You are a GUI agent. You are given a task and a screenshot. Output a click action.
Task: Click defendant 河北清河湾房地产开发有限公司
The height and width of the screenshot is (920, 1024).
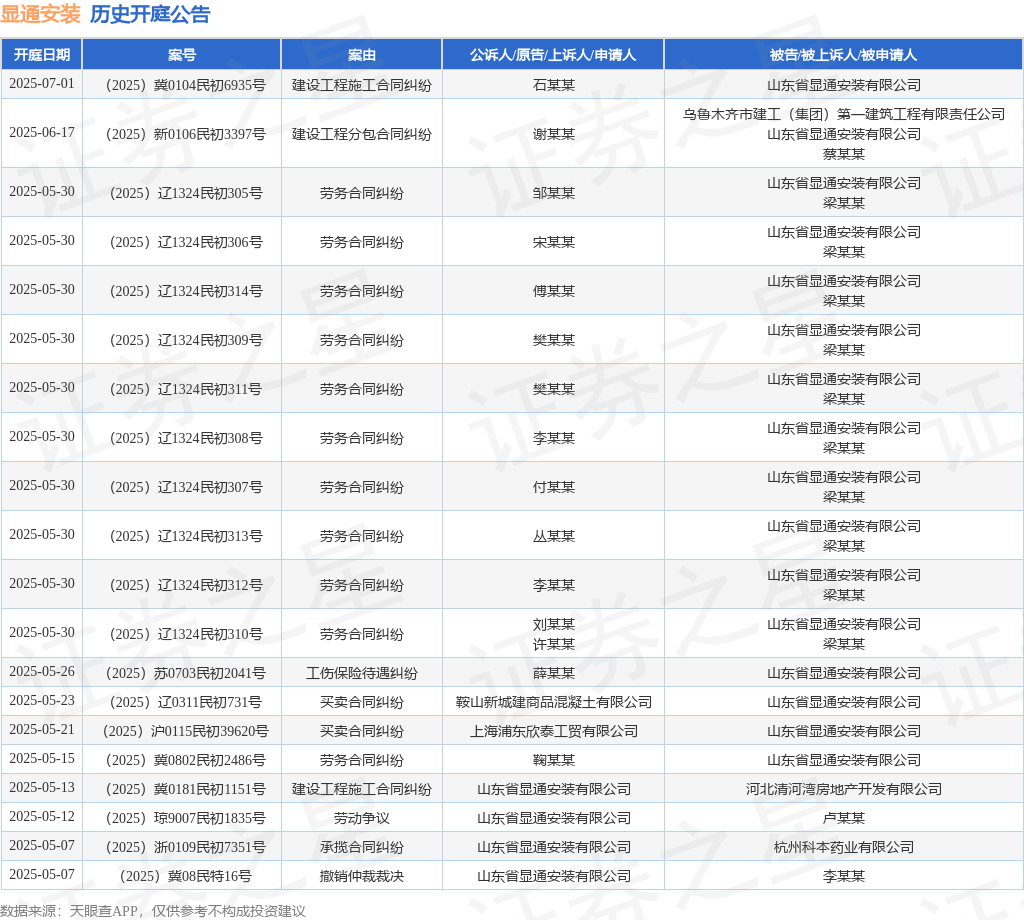(x=844, y=789)
